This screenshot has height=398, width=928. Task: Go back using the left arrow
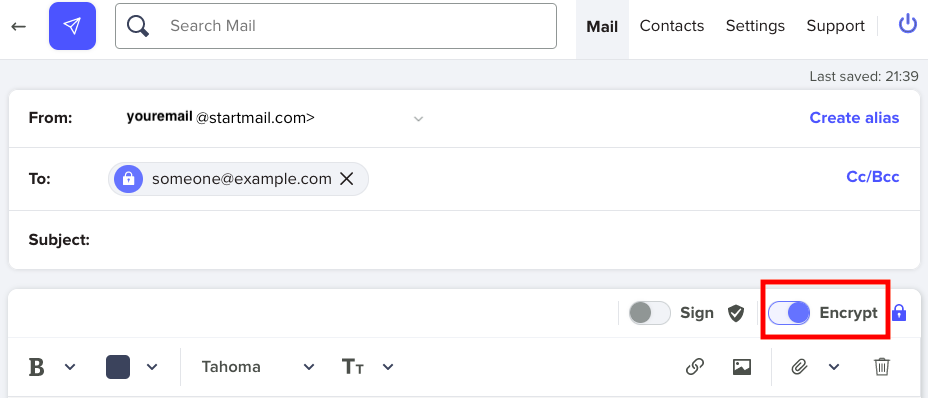(x=19, y=26)
